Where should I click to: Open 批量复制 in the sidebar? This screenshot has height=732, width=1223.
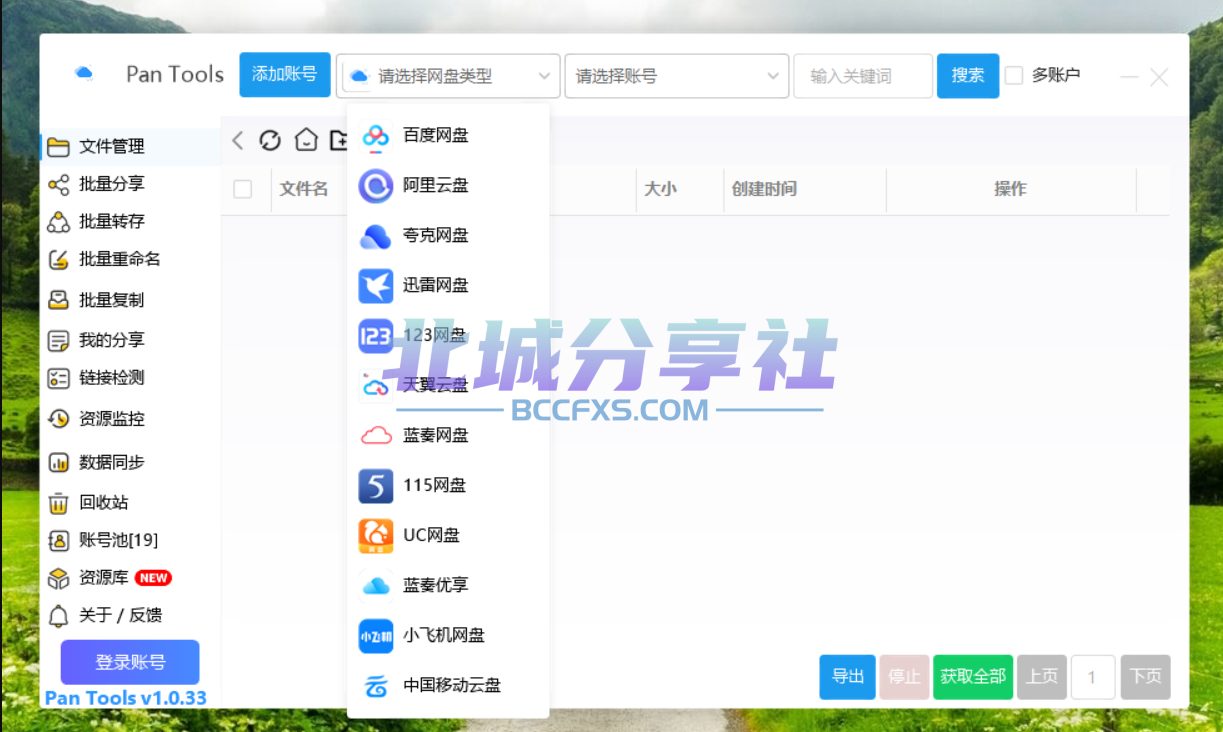point(130,300)
